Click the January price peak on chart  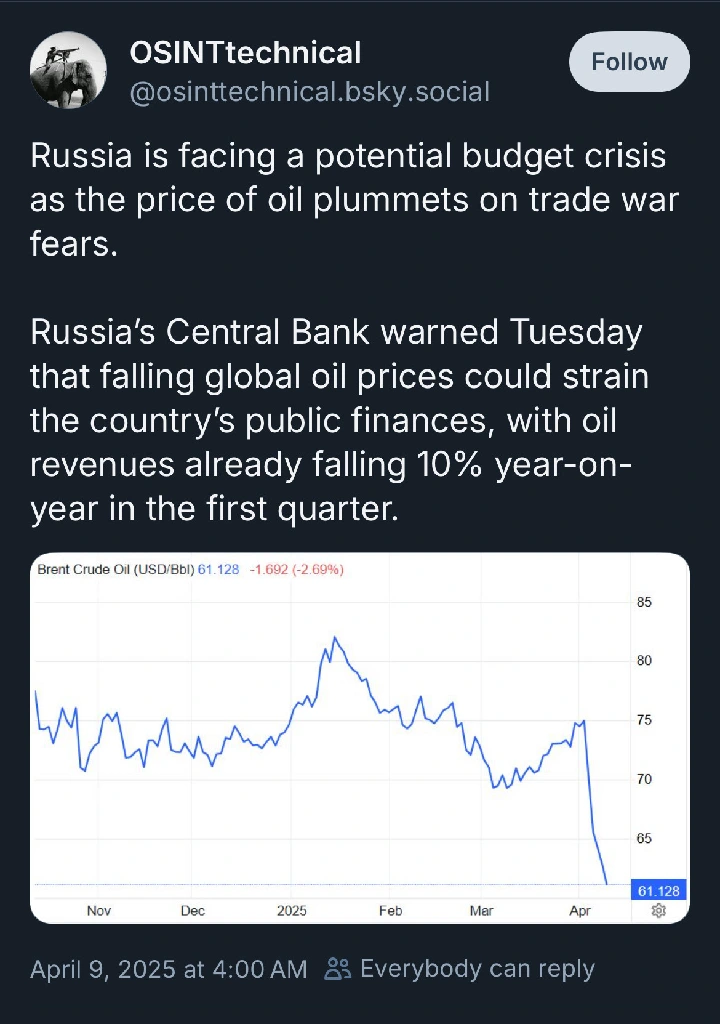[335, 637]
